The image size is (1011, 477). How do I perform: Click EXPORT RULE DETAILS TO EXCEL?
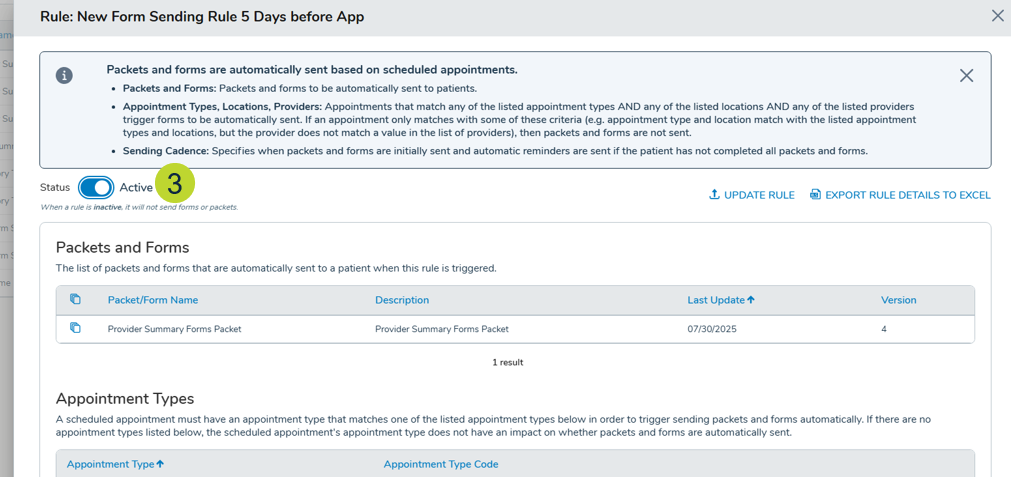pos(907,195)
